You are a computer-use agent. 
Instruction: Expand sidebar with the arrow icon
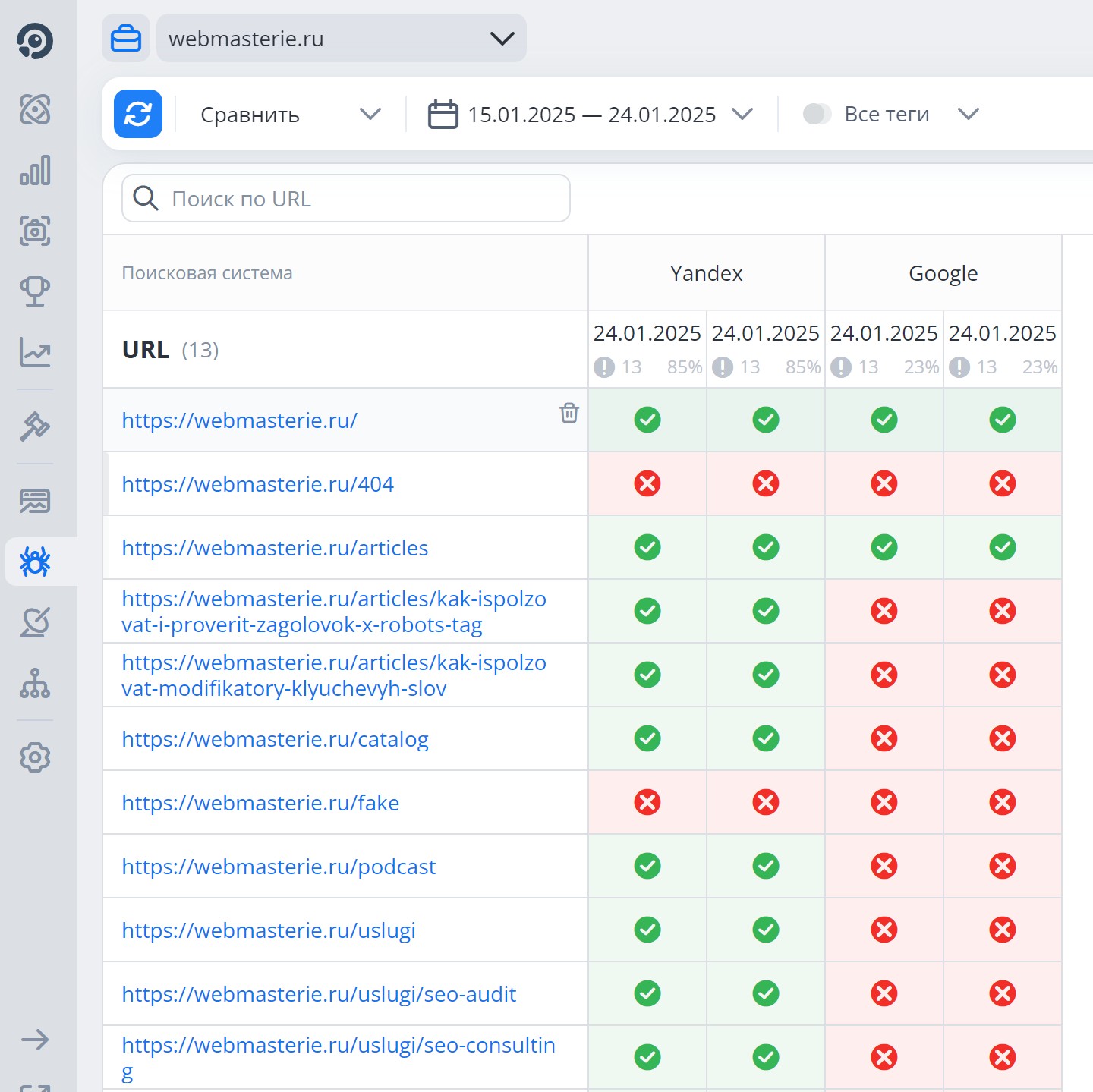[35, 1039]
